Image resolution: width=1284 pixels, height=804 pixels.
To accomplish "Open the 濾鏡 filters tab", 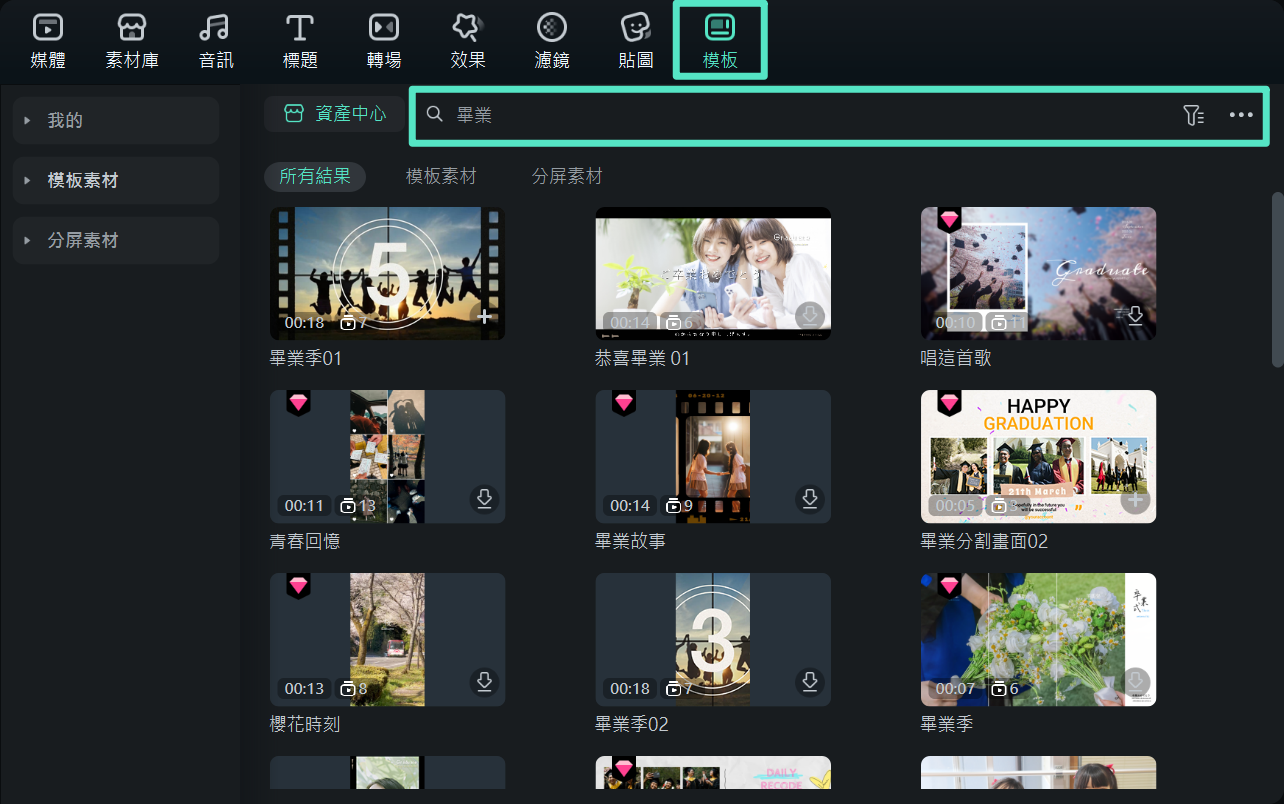I will tap(552, 42).
